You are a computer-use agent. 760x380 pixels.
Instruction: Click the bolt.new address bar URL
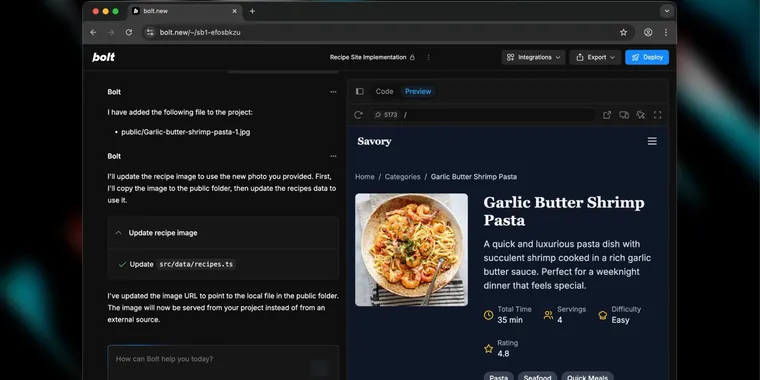(200, 32)
